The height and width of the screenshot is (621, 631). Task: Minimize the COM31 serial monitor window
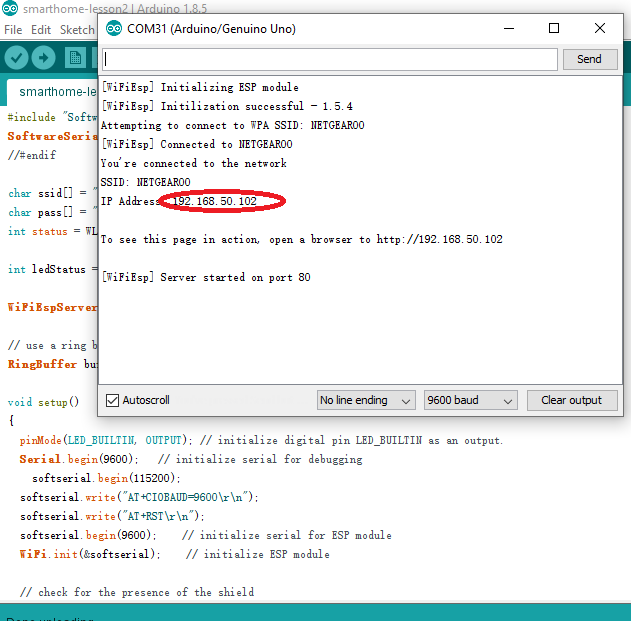click(x=509, y=29)
